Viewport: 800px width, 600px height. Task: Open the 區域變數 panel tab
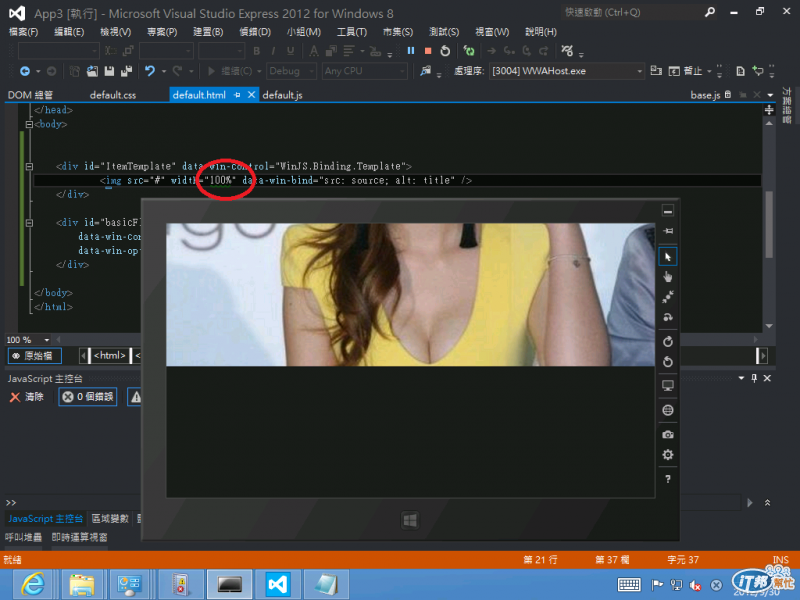110,519
